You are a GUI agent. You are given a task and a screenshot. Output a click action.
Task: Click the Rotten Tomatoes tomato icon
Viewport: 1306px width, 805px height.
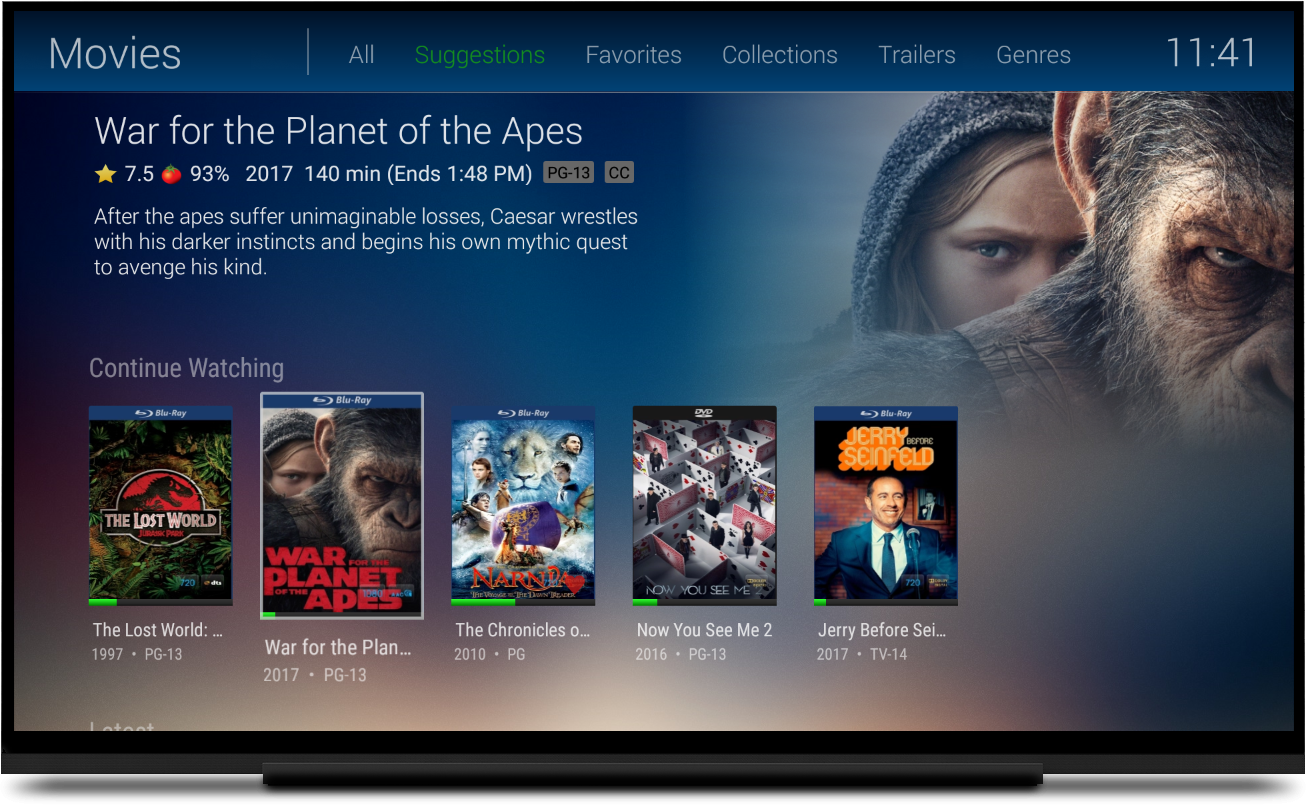pyautogui.click(x=171, y=174)
